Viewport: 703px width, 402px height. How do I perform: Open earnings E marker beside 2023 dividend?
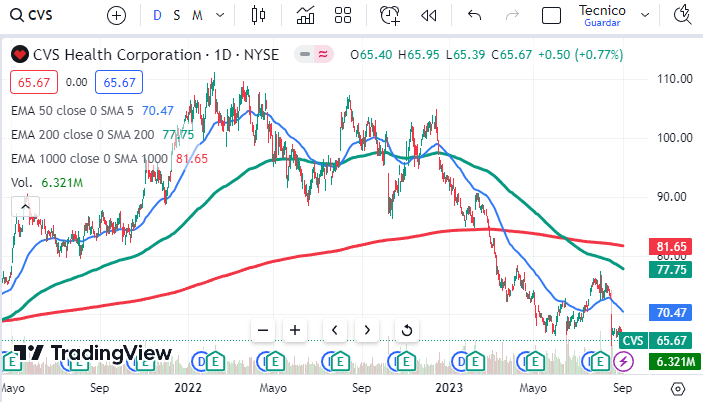pyautogui.click(x=476, y=361)
